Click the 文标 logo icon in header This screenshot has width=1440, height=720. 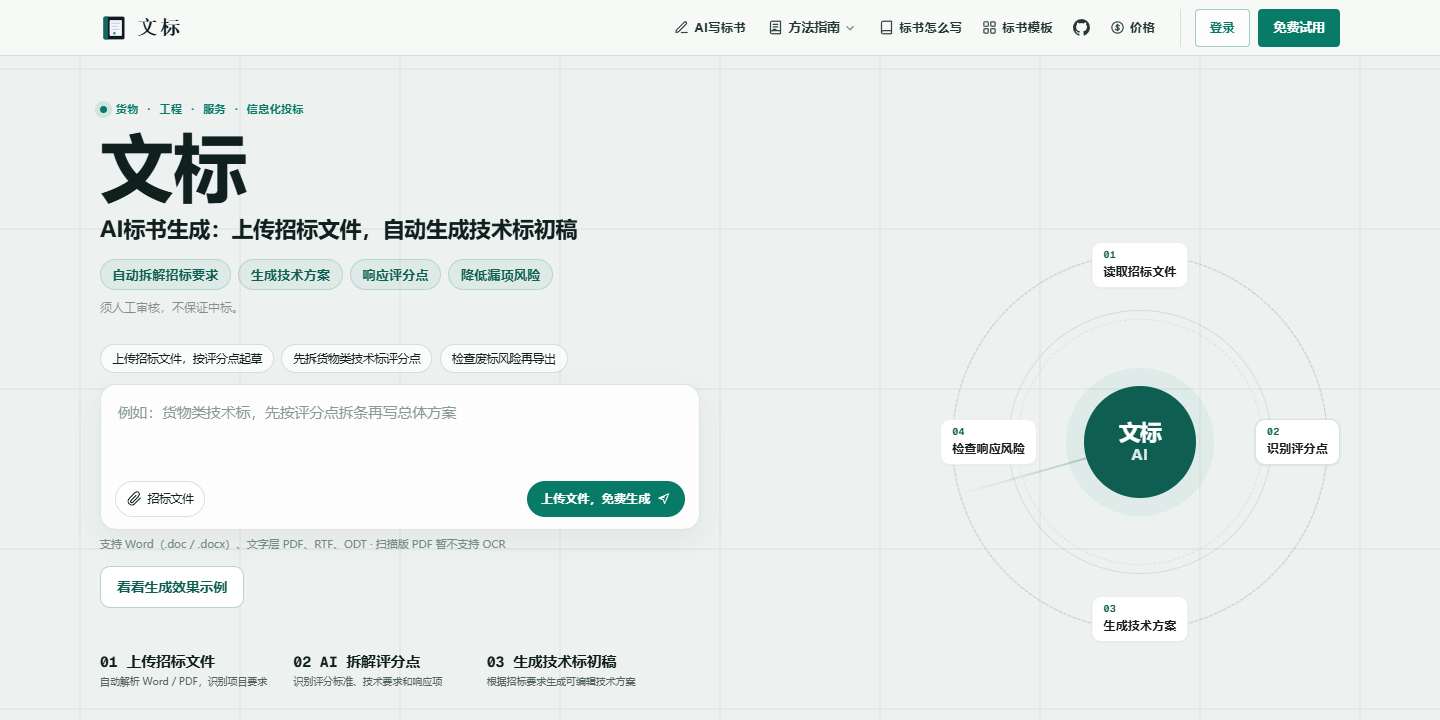tap(114, 28)
